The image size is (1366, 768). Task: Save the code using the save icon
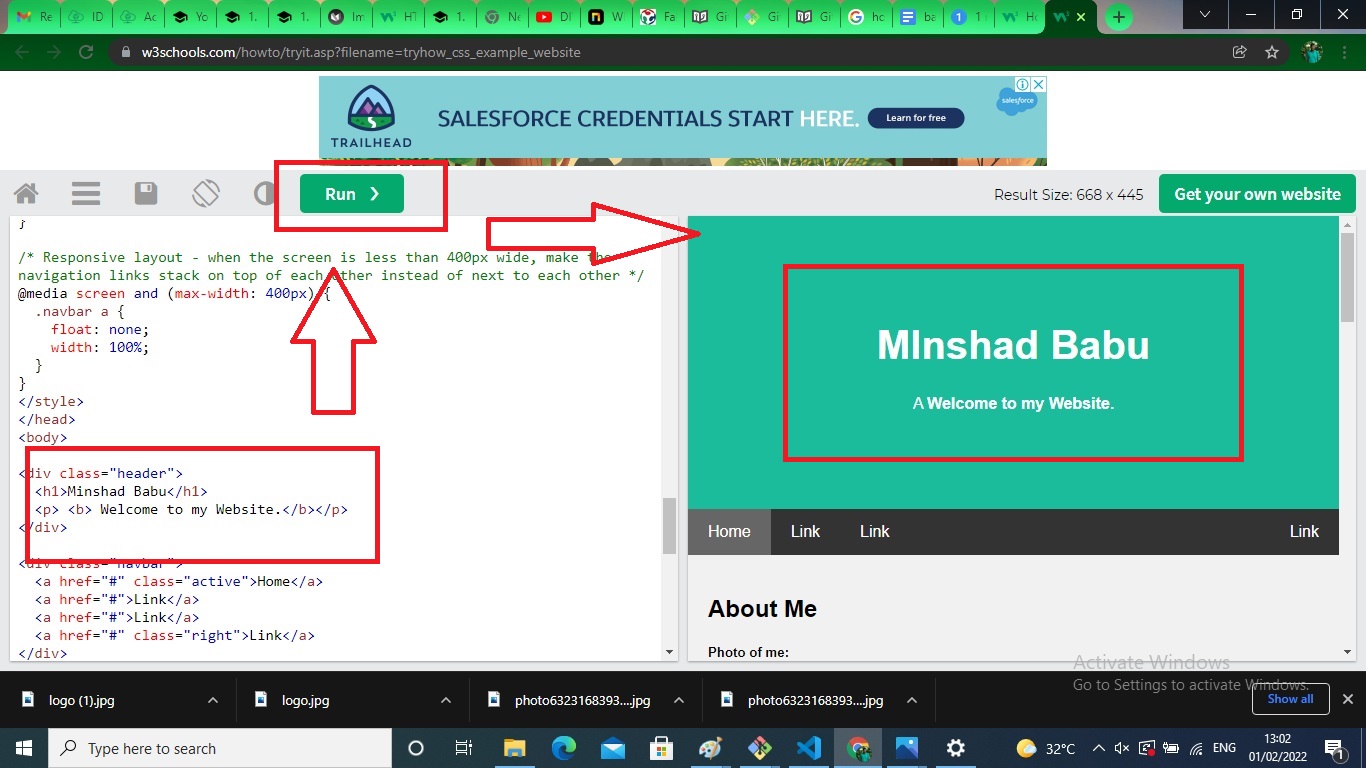pyautogui.click(x=145, y=193)
